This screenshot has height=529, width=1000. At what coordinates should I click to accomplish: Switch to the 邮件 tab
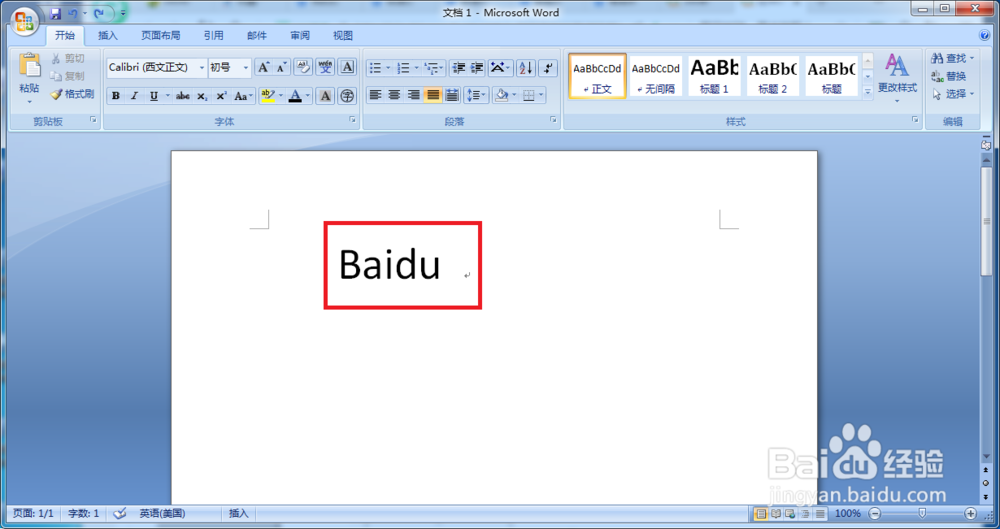(x=257, y=36)
